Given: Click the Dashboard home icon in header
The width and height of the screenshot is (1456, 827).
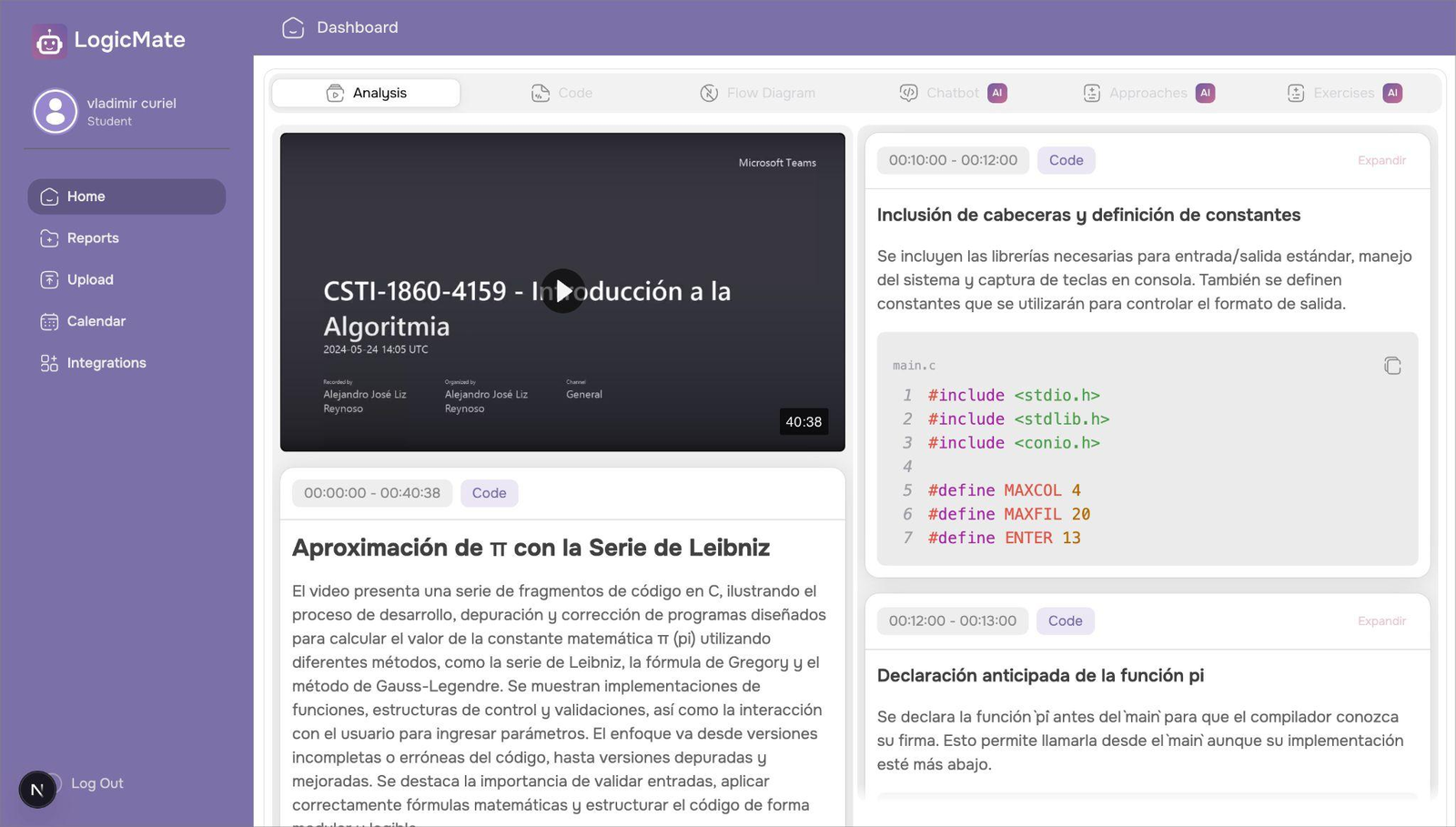Looking at the screenshot, I should click(x=293, y=27).
